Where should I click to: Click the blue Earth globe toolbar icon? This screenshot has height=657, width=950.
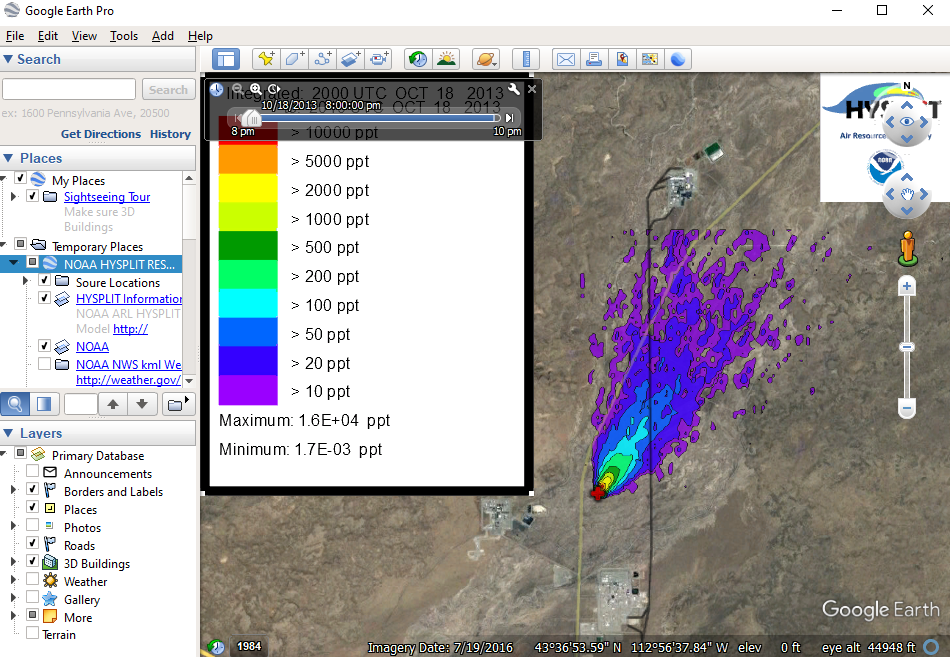pyautogui.click(x=678, y=59)
